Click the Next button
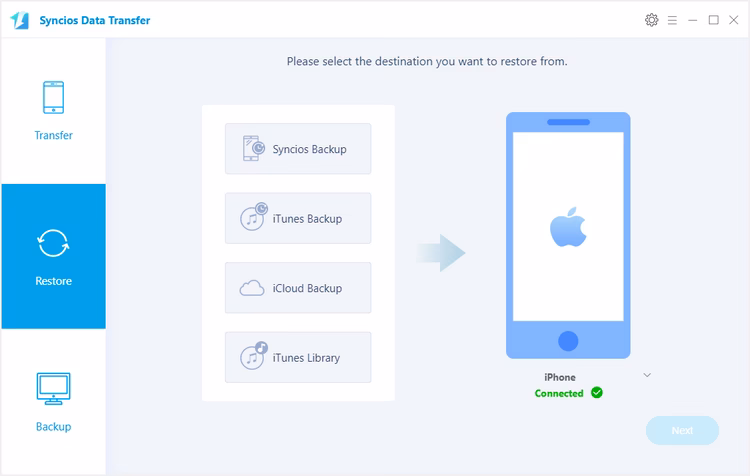 tap(682, 431)
